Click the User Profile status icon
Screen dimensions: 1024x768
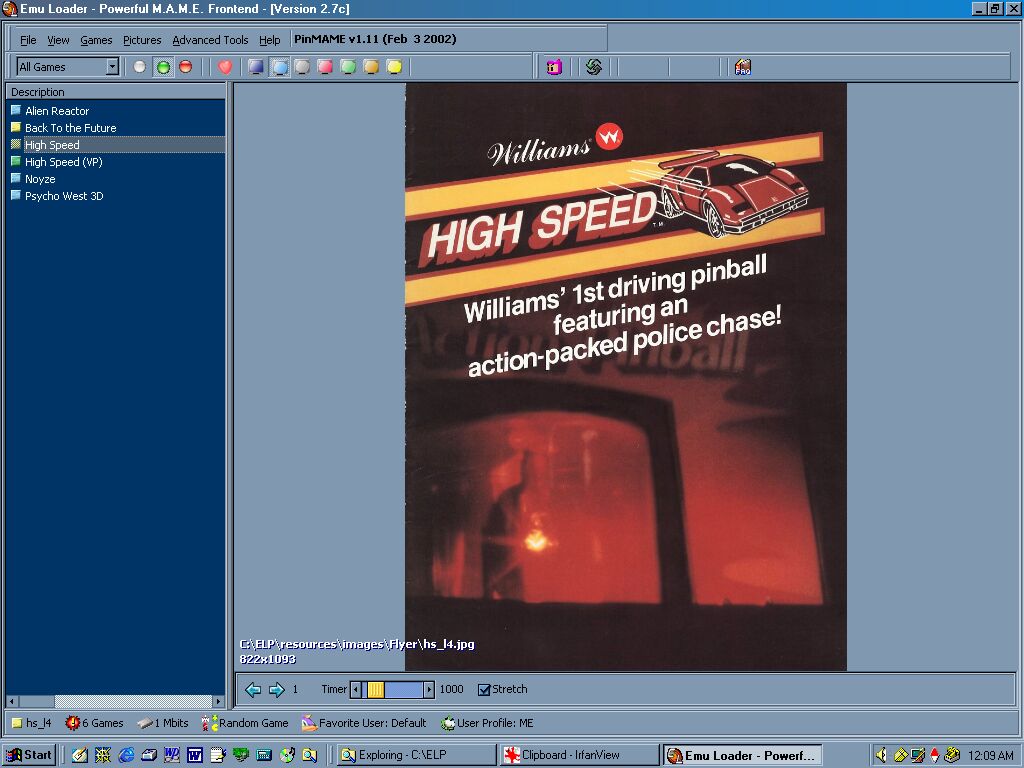coord(448,723)
